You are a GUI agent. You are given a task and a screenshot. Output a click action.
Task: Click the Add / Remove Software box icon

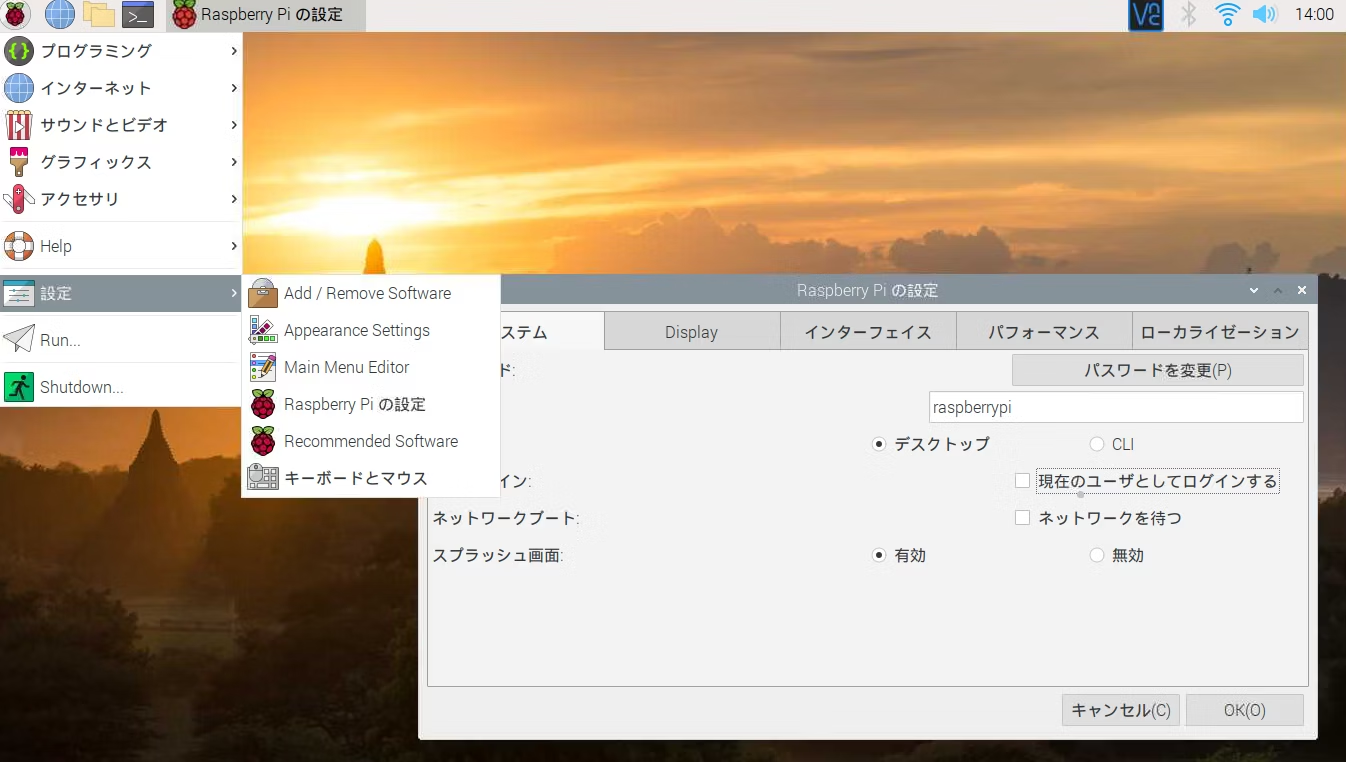[263, 293]
